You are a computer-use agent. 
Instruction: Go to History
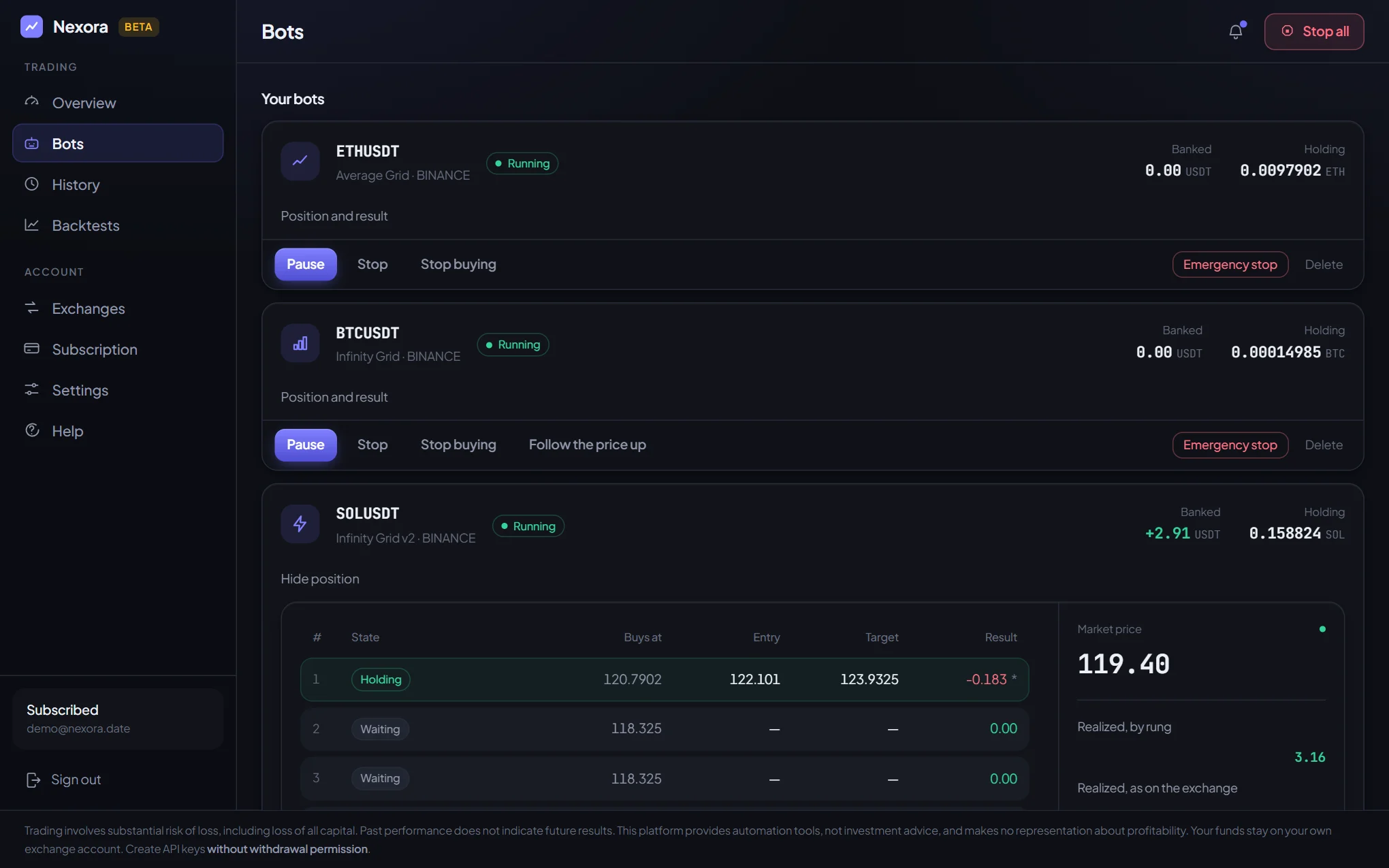point(118,184)
